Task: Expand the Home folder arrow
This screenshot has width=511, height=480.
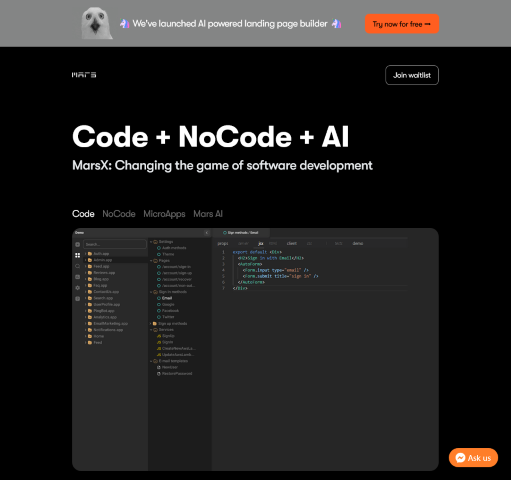Action: coord(86,336)
